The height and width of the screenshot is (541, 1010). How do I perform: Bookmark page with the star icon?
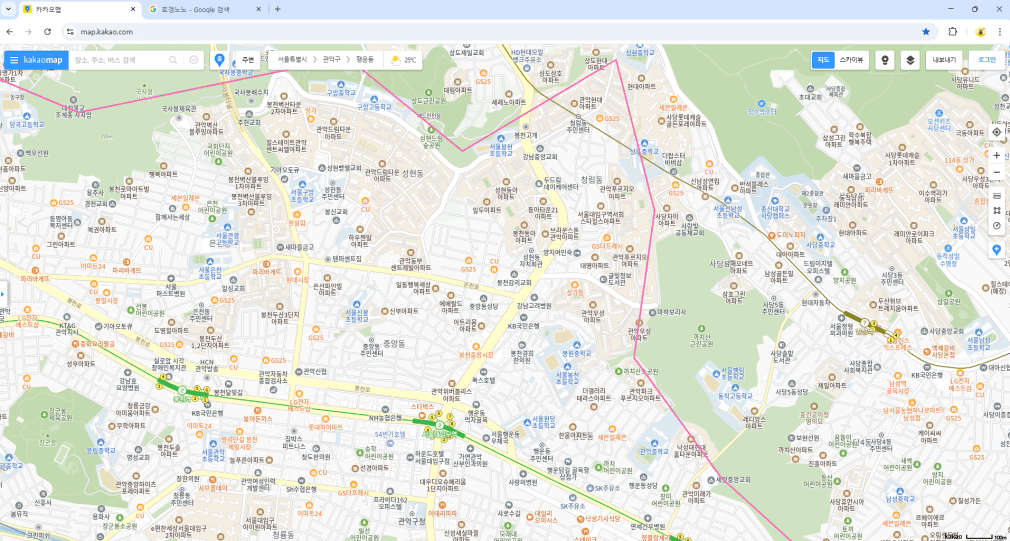[926, 31]
